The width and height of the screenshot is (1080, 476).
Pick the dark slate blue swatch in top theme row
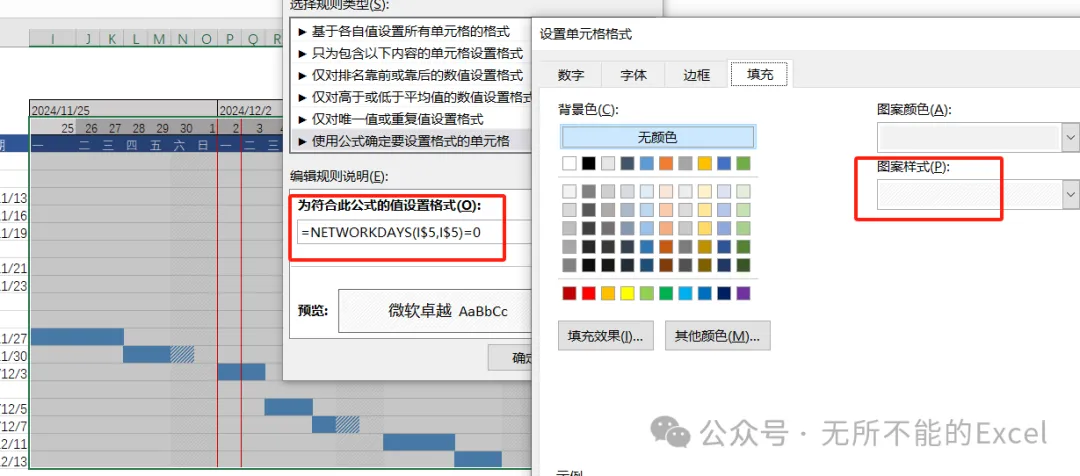[627, 163]
